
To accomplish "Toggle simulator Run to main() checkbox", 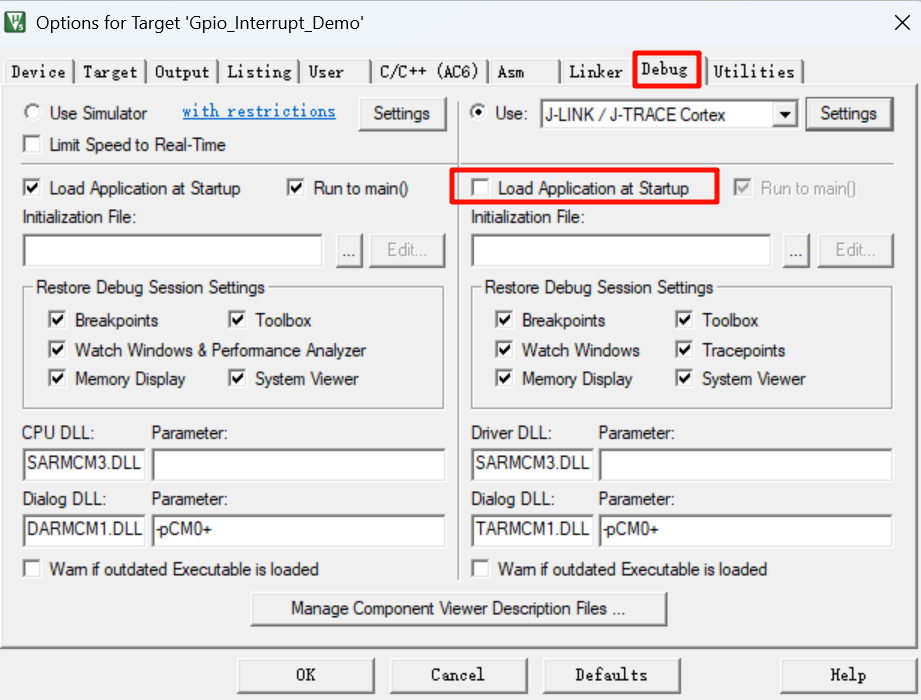I will 295,188.
